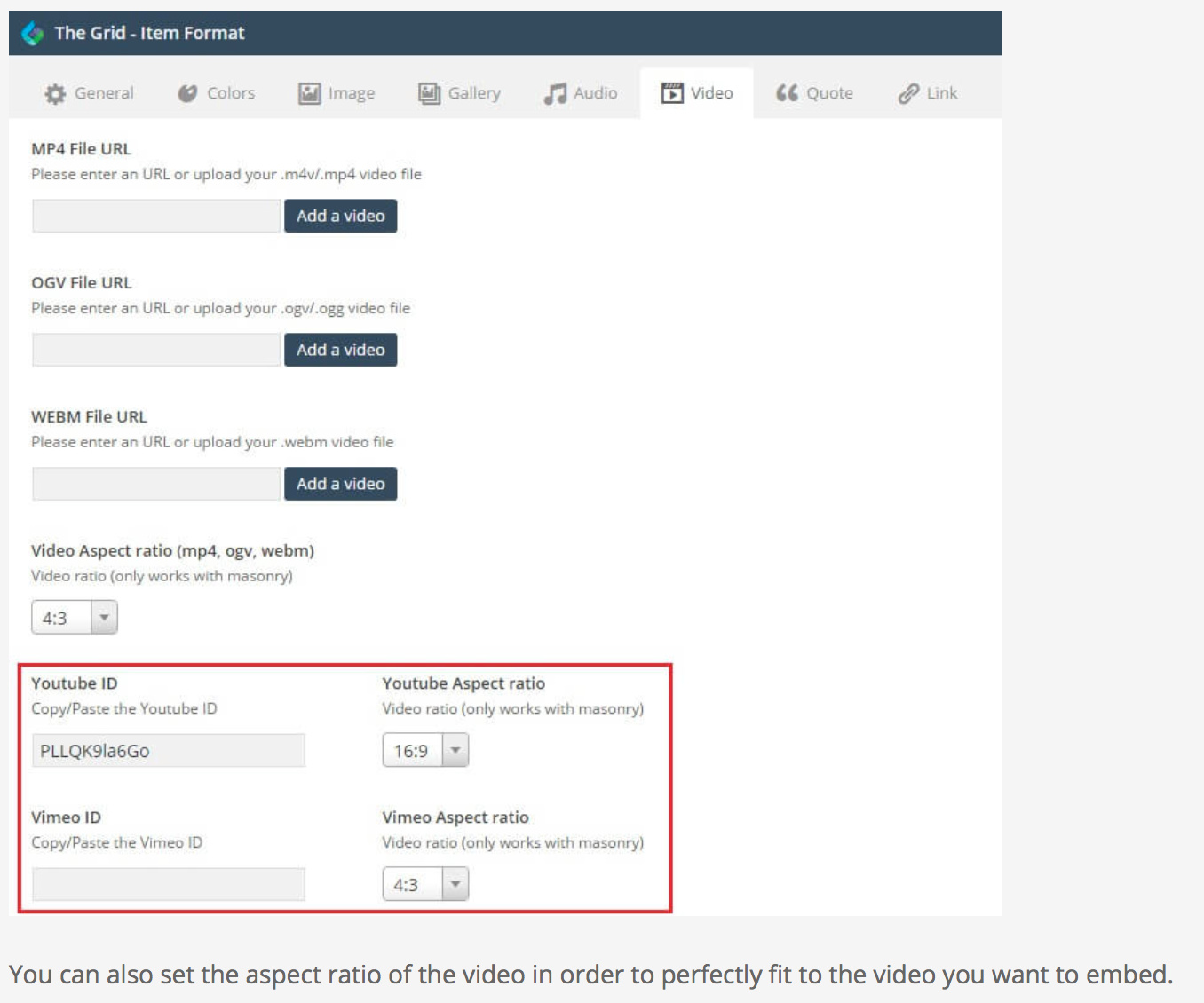Switch to the Link tab
This screenshot has width=1204, height=1003.
pyautogui.click(x=928, y=93)
